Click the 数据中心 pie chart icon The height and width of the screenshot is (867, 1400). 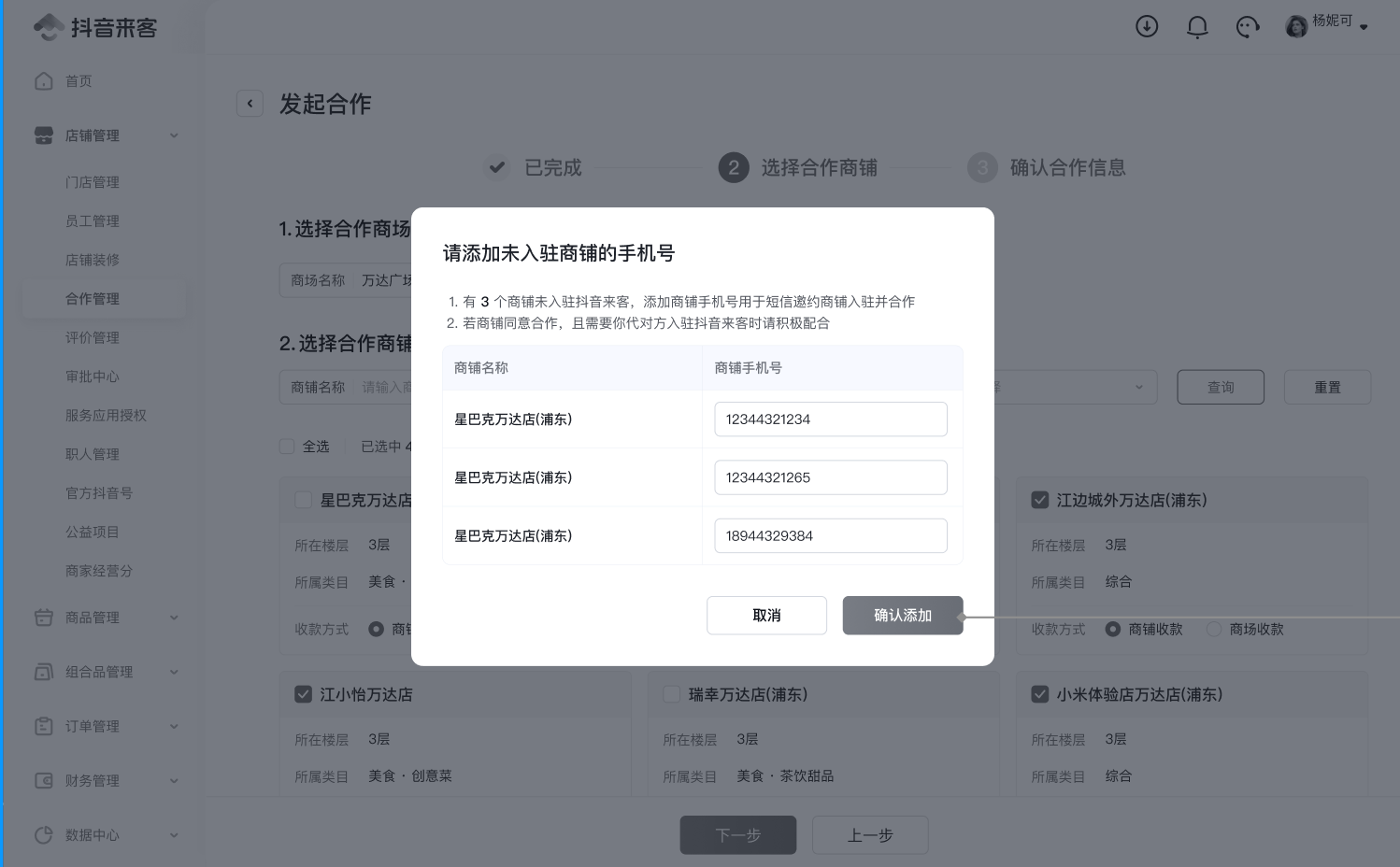pos(44,835)
